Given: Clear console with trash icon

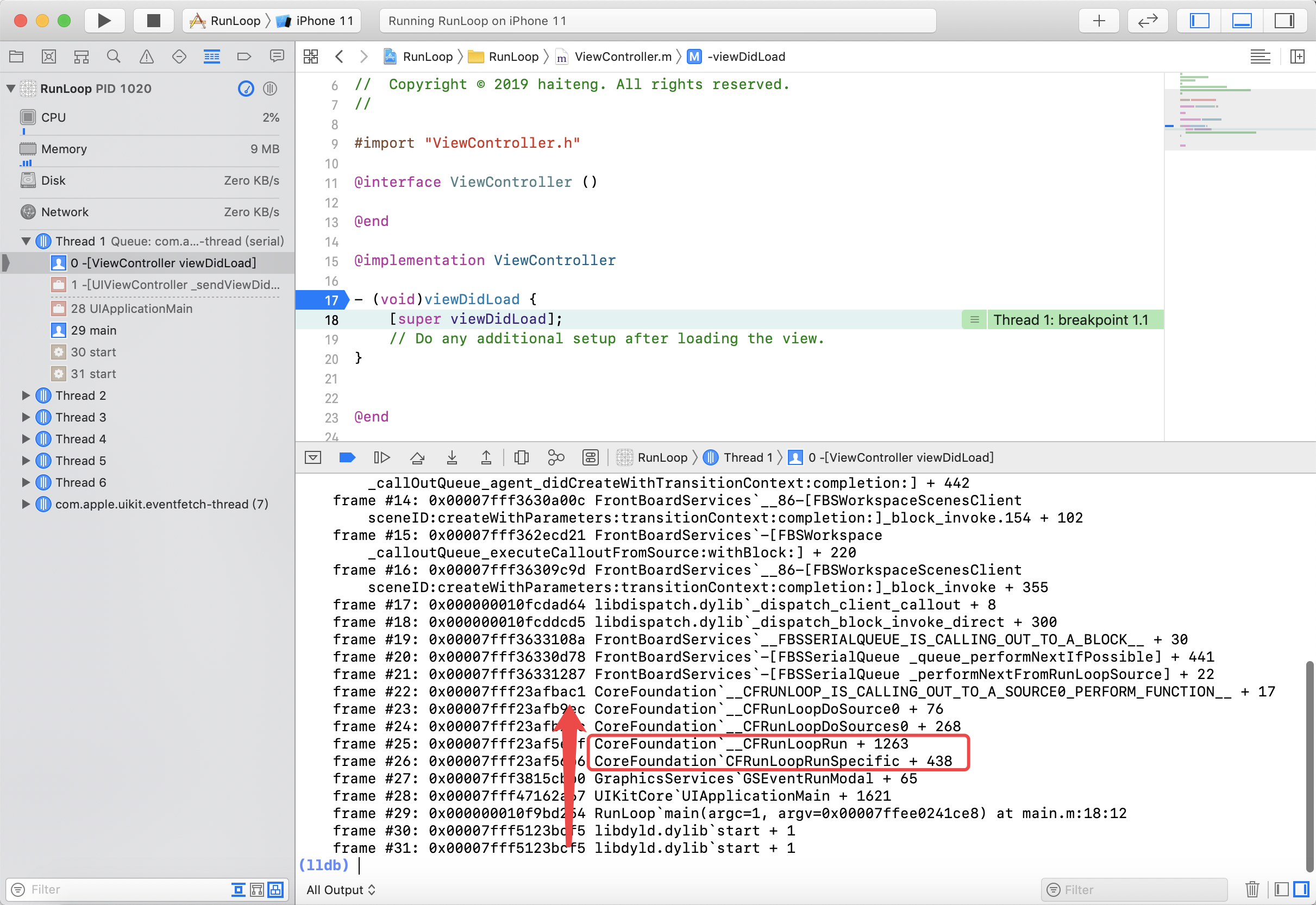Looking at the screenshot, I should click(1252, 889).
